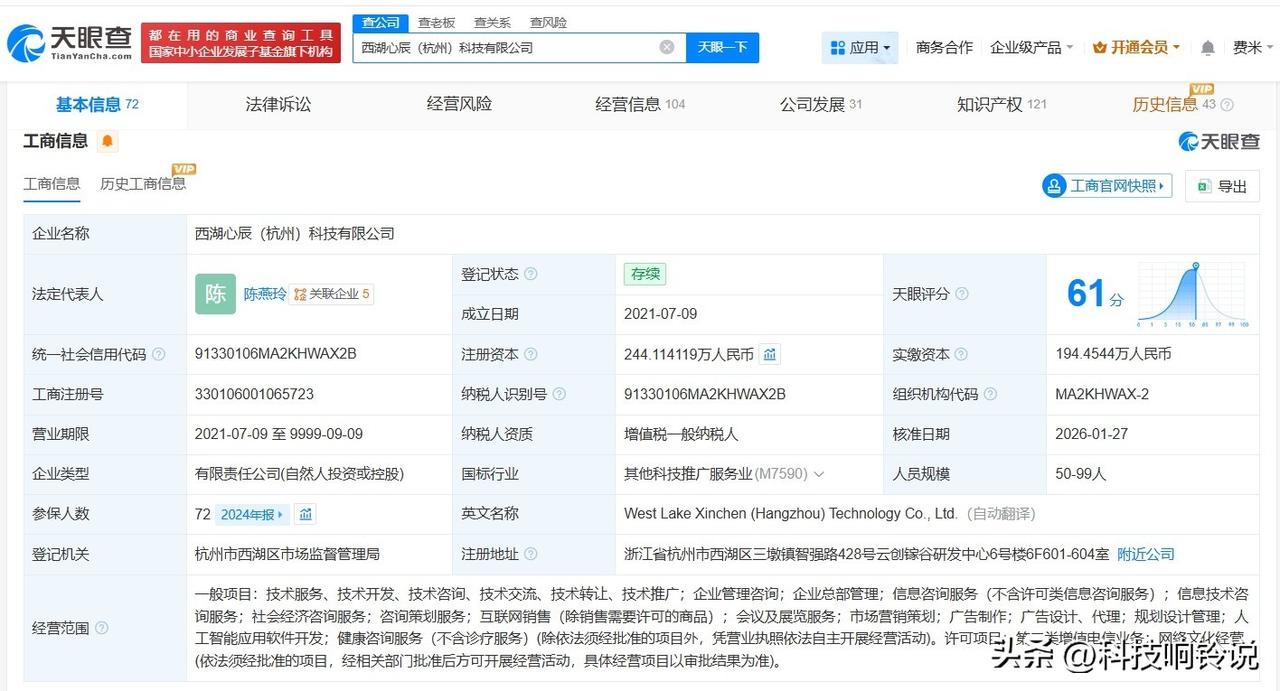Click help icon next to 注册地址
Viewport: 1280px width, 691px height.
530,554
